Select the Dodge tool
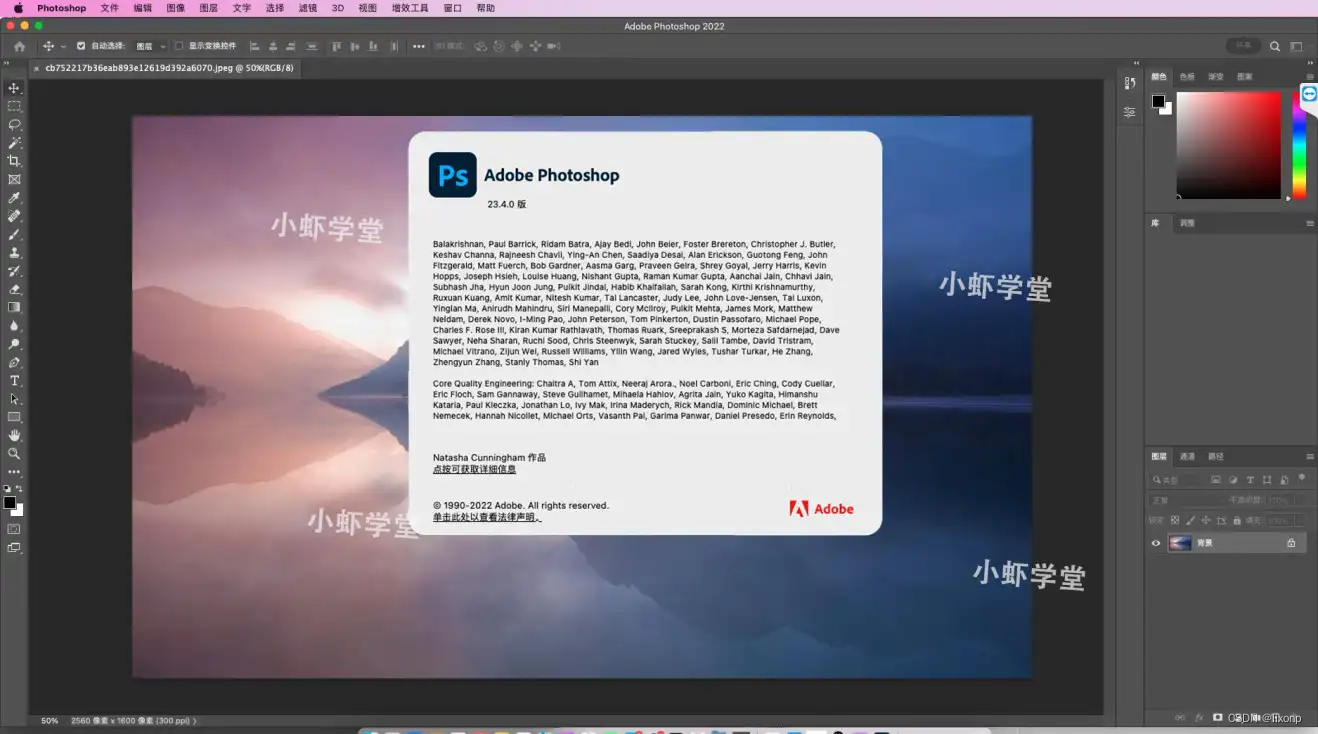The image size is (1318, 734). coord(14,344)
